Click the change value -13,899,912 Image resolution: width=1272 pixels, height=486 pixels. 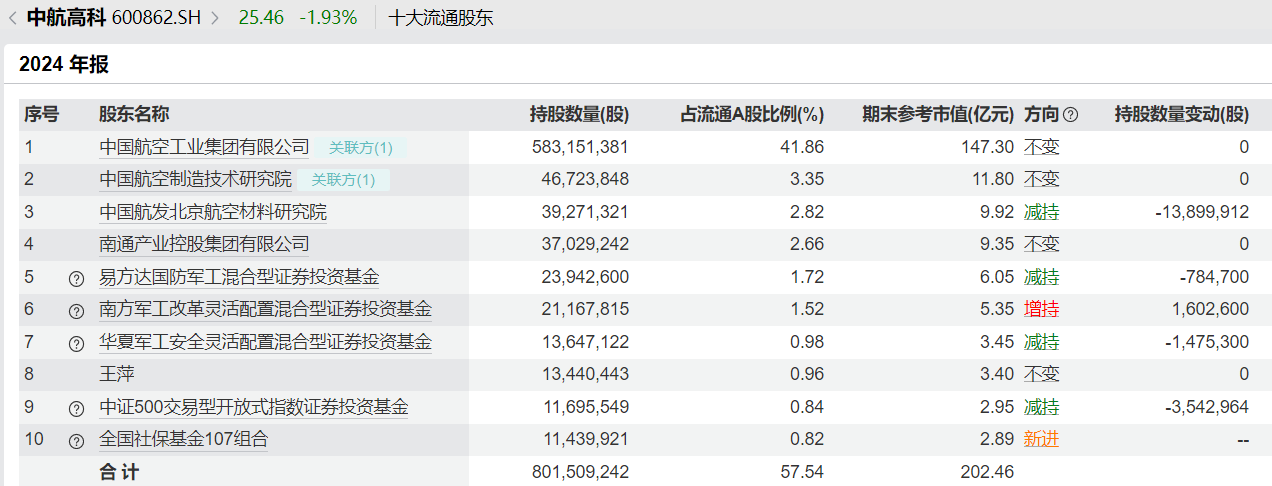pos(1201,212)
